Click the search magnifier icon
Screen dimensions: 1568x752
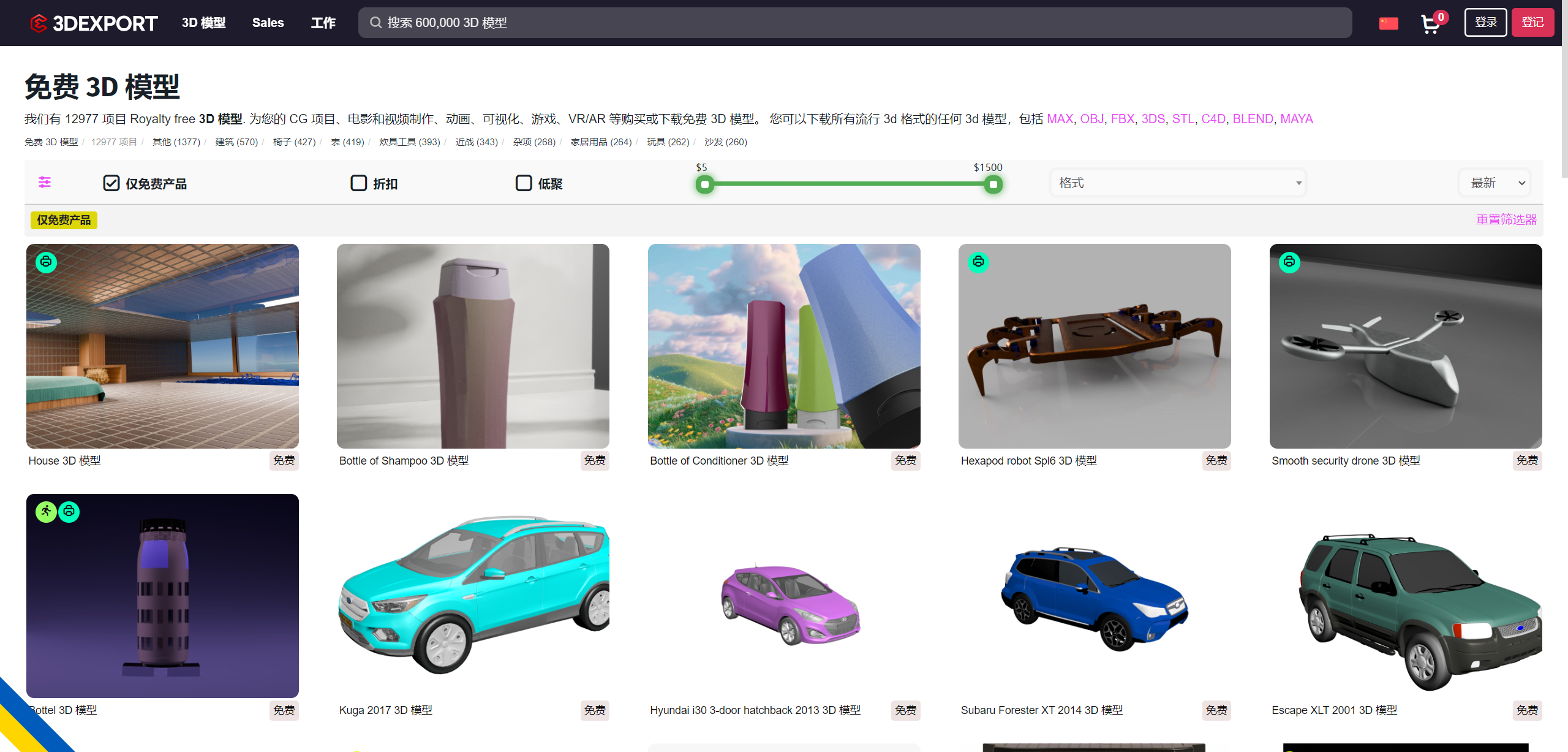pos(375,23)
